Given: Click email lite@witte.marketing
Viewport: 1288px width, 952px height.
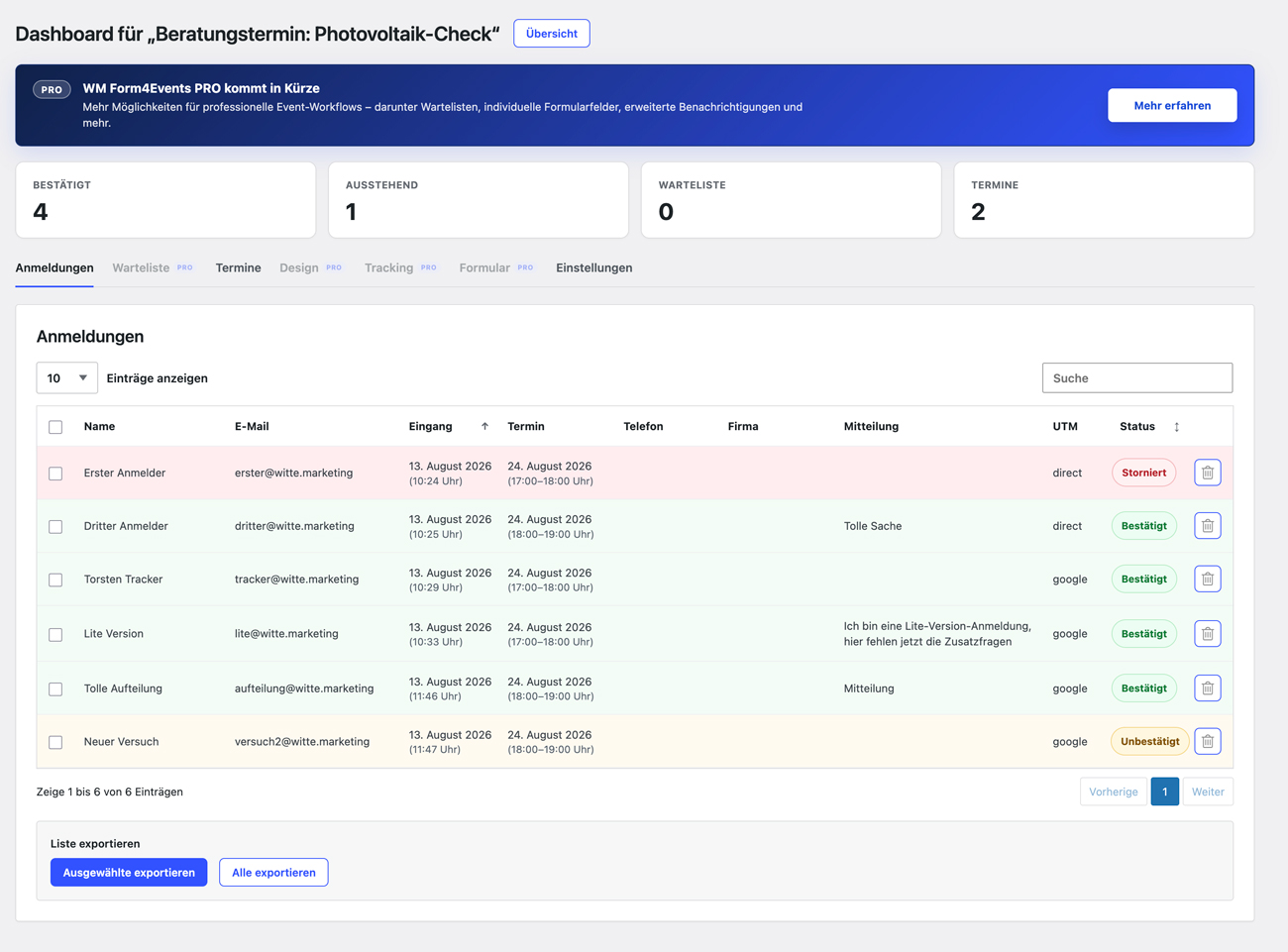Looking at the screenshot, I should tap(286, 633).
